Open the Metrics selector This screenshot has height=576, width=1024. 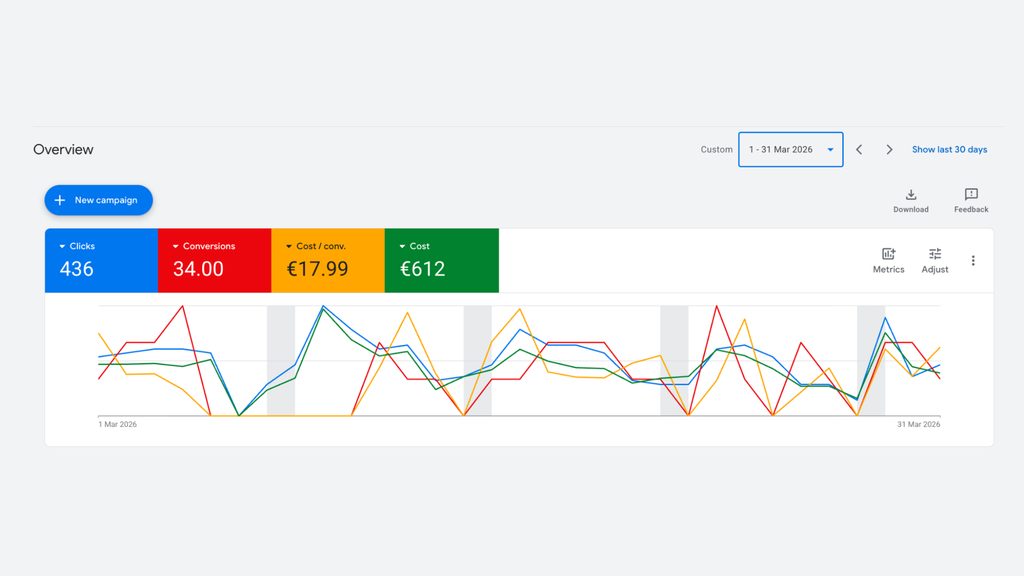[x=888, y=261]
